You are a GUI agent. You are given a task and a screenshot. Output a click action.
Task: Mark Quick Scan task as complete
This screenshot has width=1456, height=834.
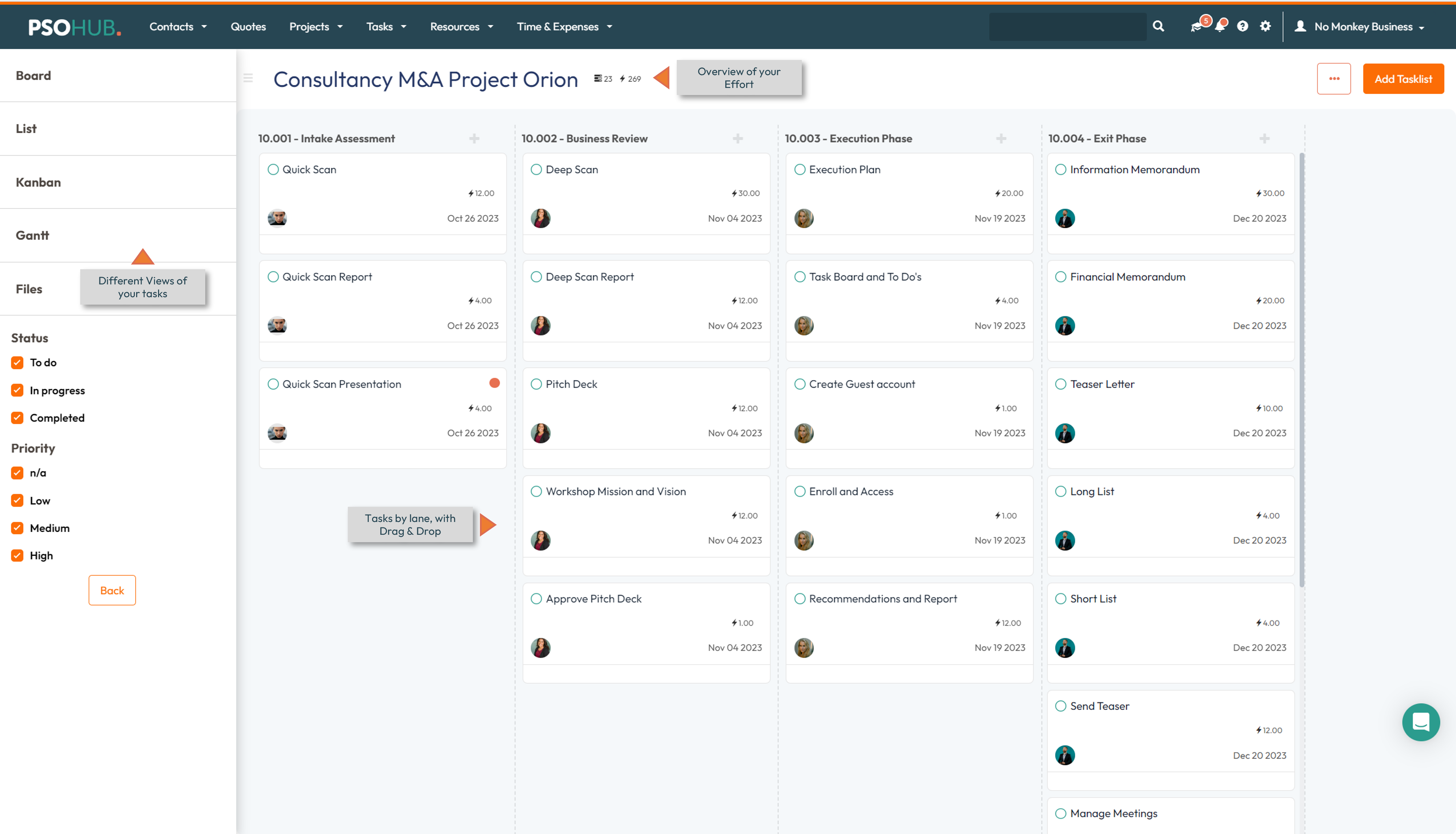[x=273, y=169]
